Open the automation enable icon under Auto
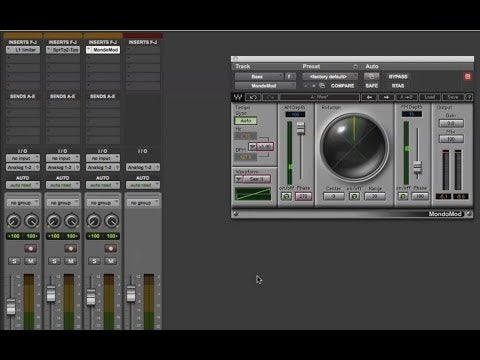Screen dimensions: 480x360 371,76
